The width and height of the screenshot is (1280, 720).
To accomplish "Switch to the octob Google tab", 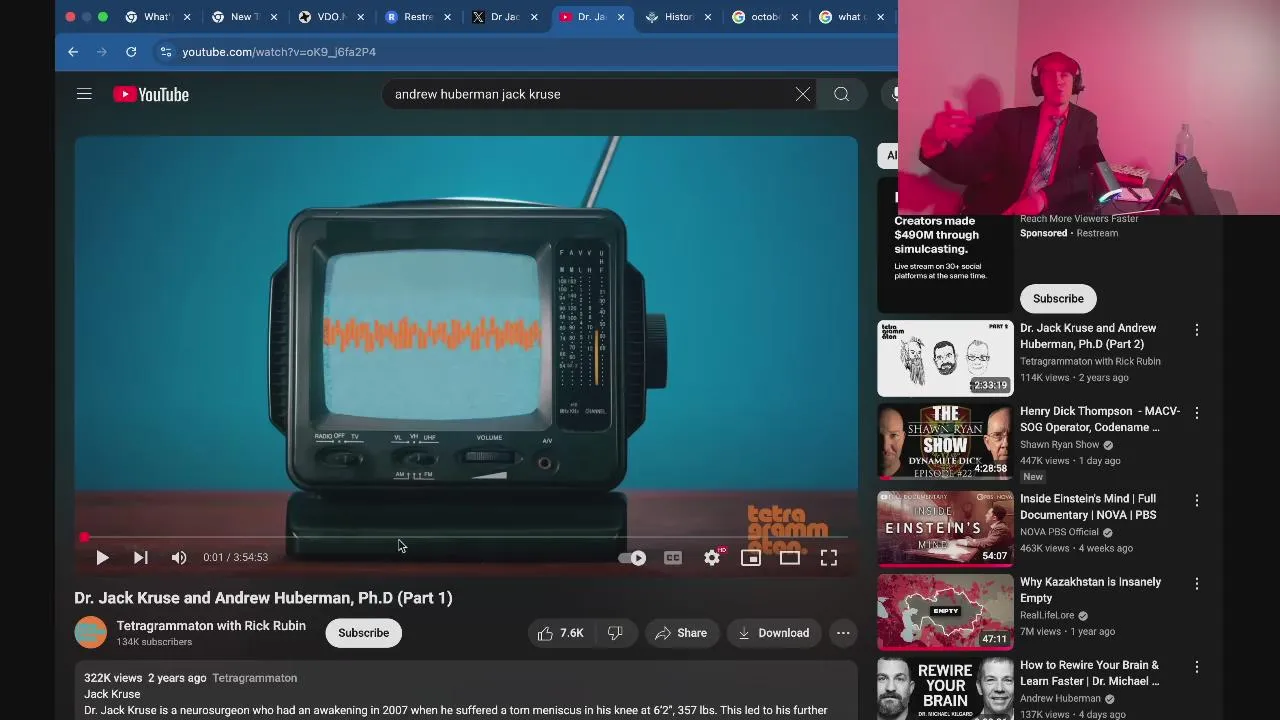I will point(765,17).
